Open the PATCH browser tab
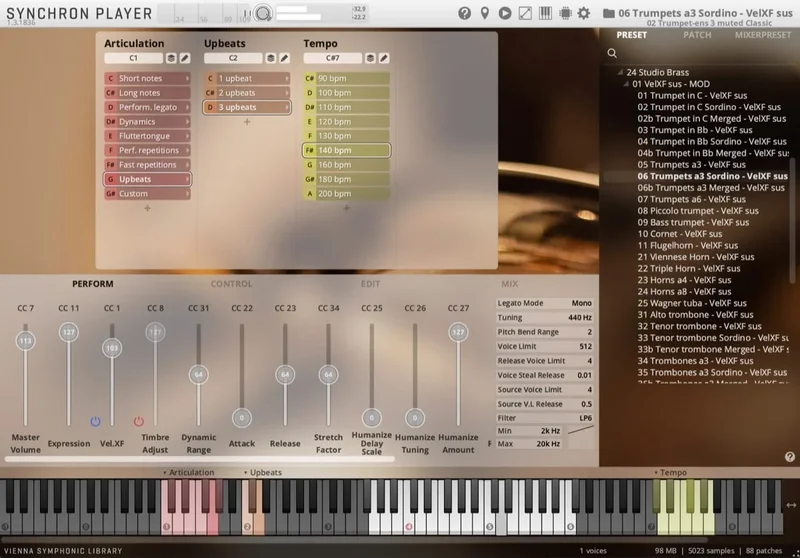This screenshot has height=558, width=800. 697,35
